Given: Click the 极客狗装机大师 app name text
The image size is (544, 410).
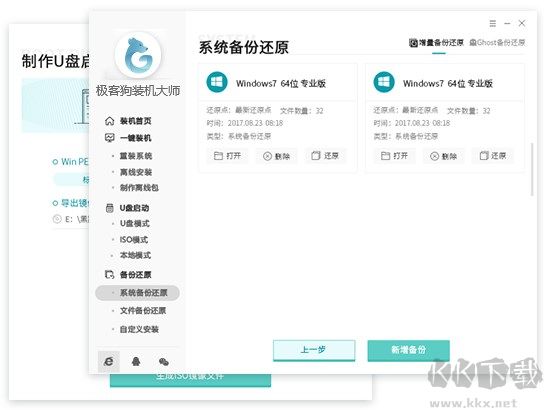Looking at the screenshot, I should (x=138, y=91).
